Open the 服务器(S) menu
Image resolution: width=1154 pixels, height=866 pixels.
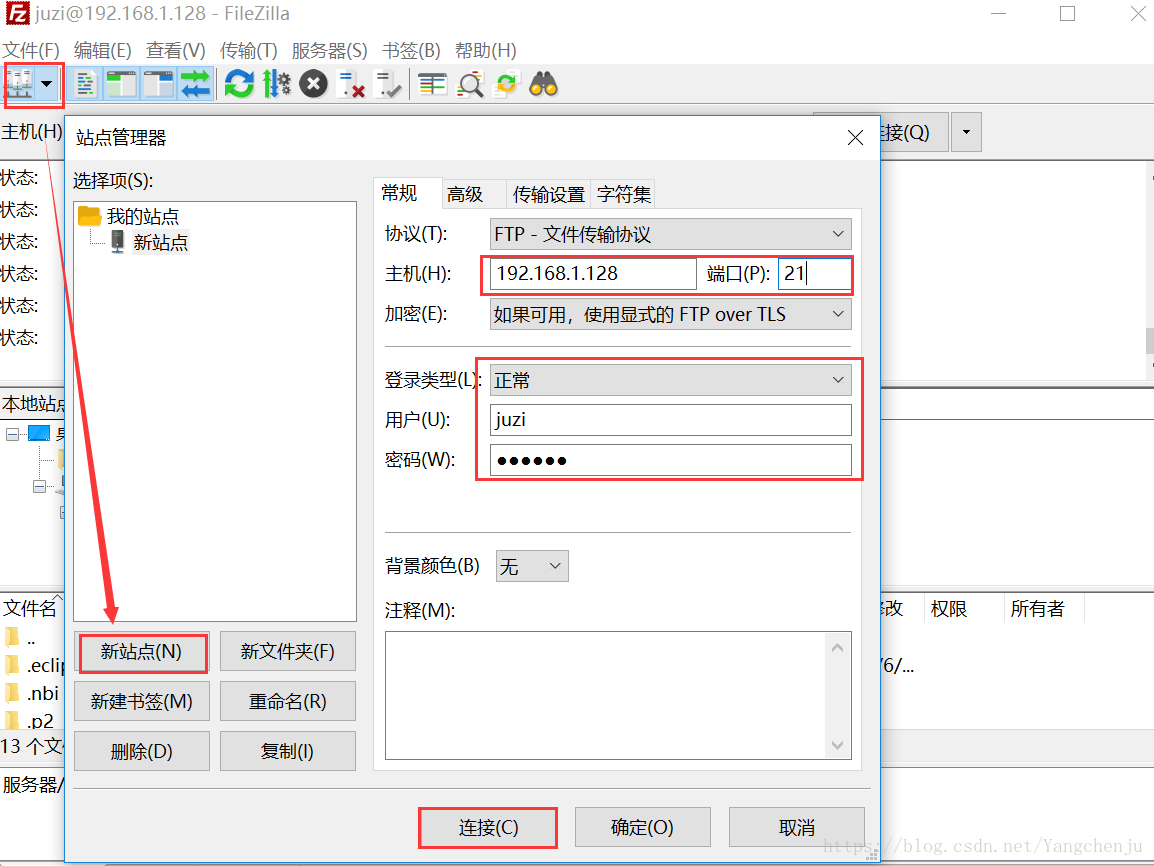(x=329, y=50)
